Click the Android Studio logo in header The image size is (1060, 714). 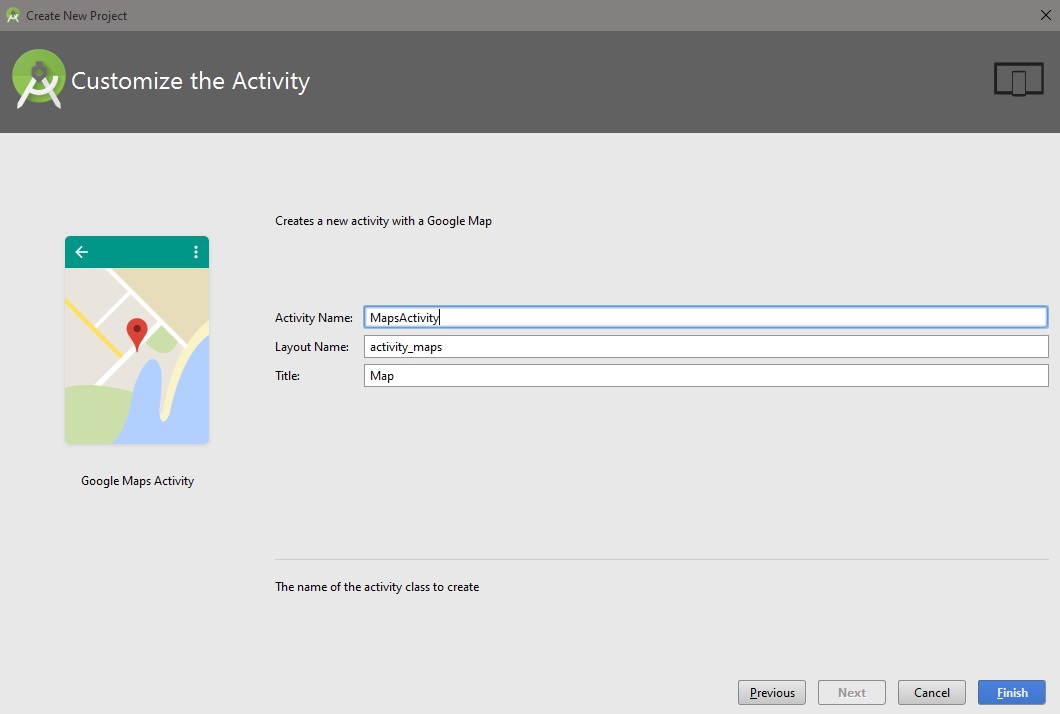pyautogui.click(x=39, y=79)
